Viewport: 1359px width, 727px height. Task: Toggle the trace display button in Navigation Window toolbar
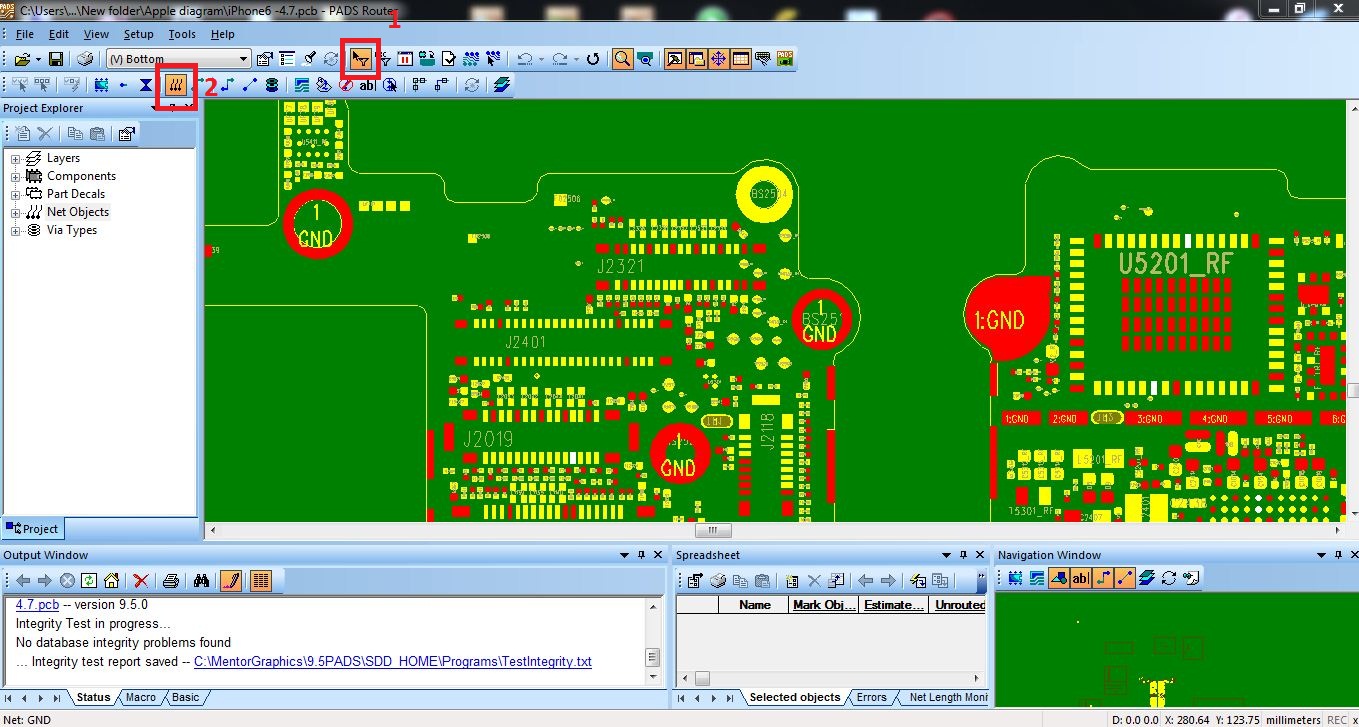pyautogui.click(x=1102, y=578)
